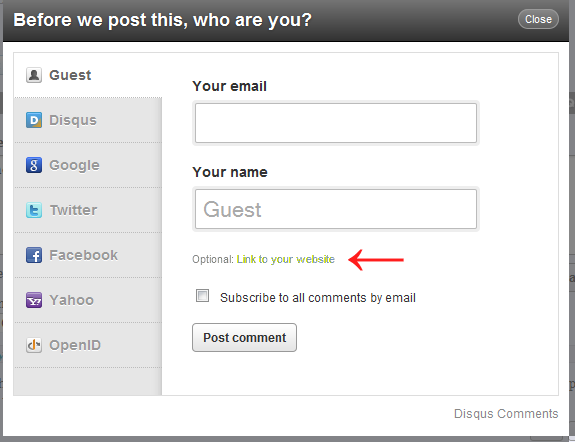Enable Subscribe to all comments by email

202,296
